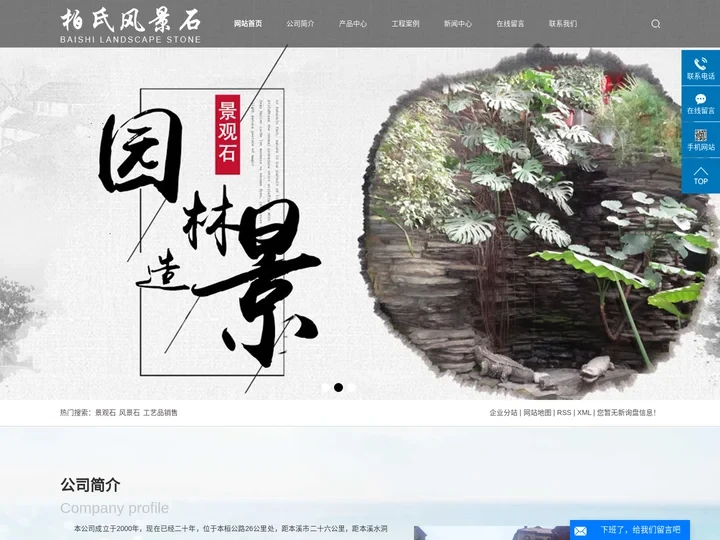Open the search magnifier icon
The height and width of the screenshot is (540, 720).
point(655,24)
